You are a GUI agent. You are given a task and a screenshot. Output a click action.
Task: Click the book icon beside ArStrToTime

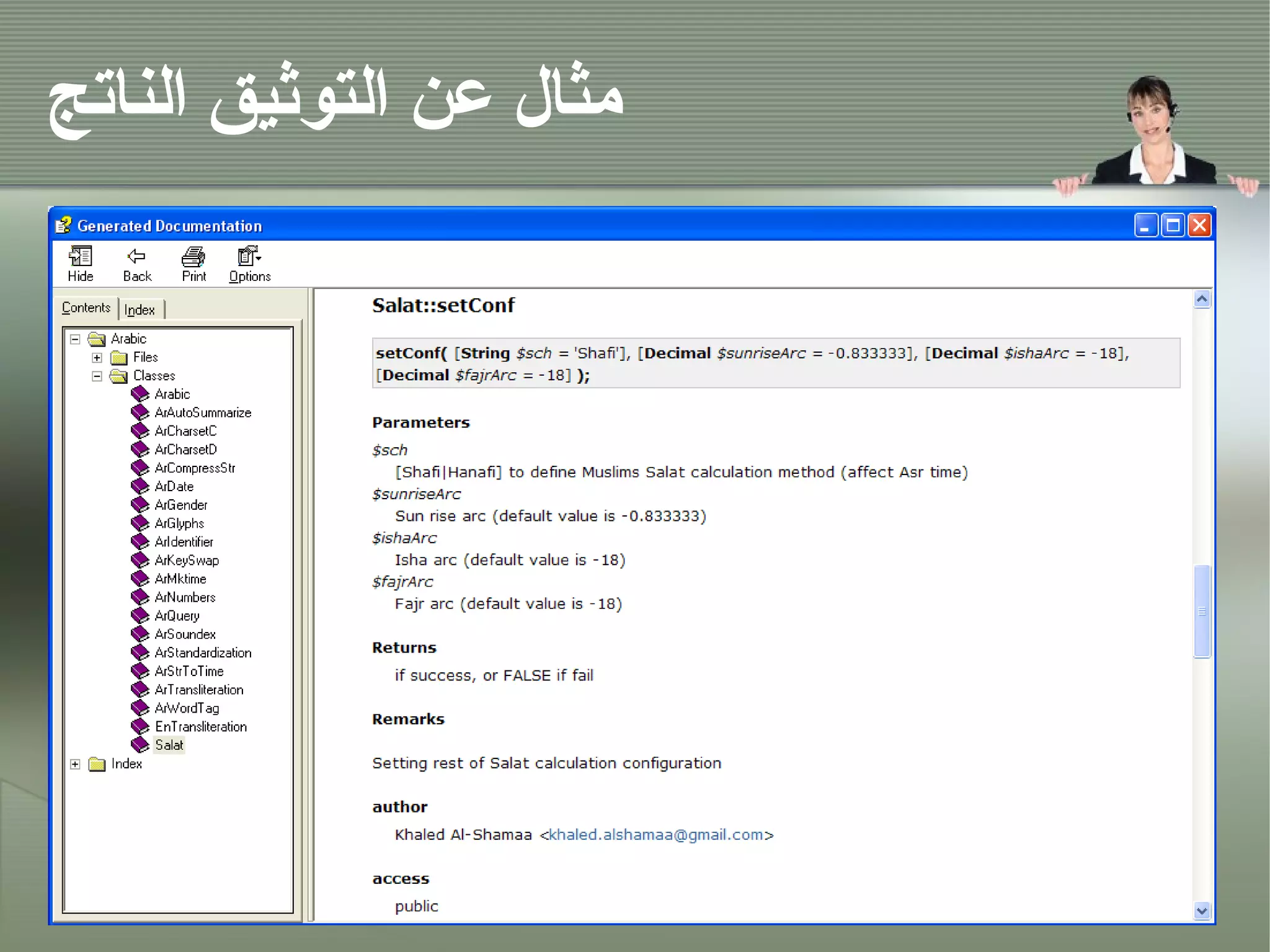pos(140,671)
